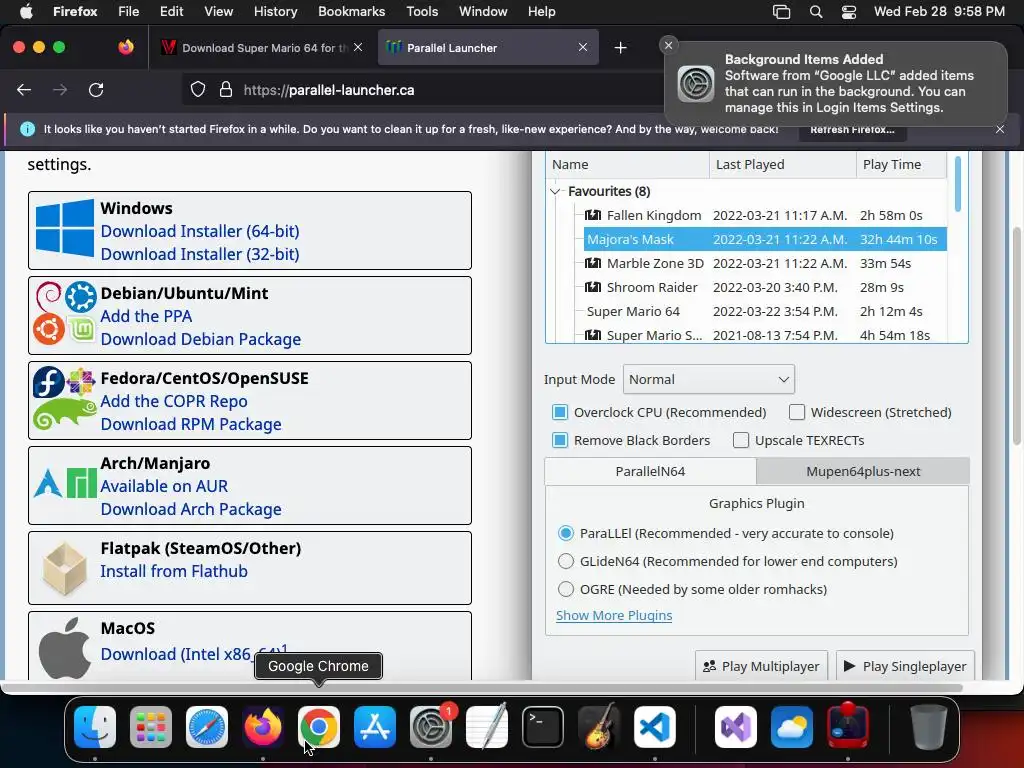
Task: Go back to the previous page
Action: click(24, 89)
